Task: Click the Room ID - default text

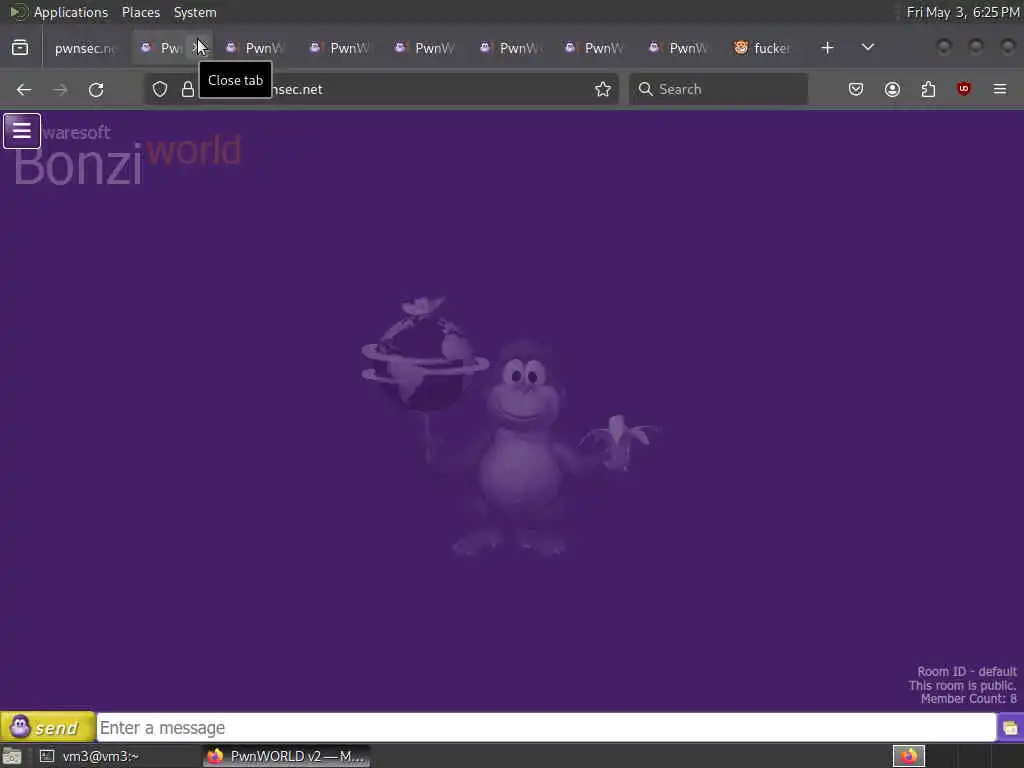Action: point(967,671)
